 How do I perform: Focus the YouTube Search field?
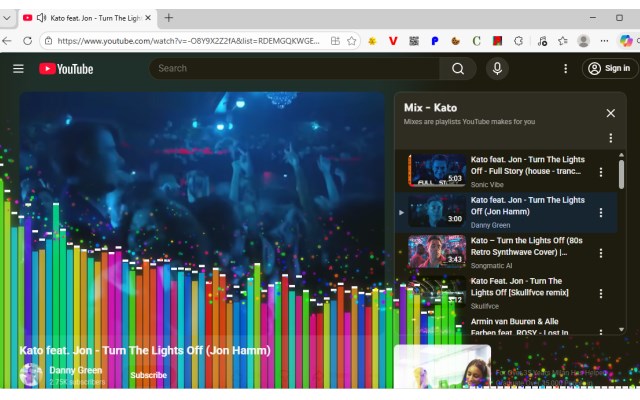click(295, 69)
